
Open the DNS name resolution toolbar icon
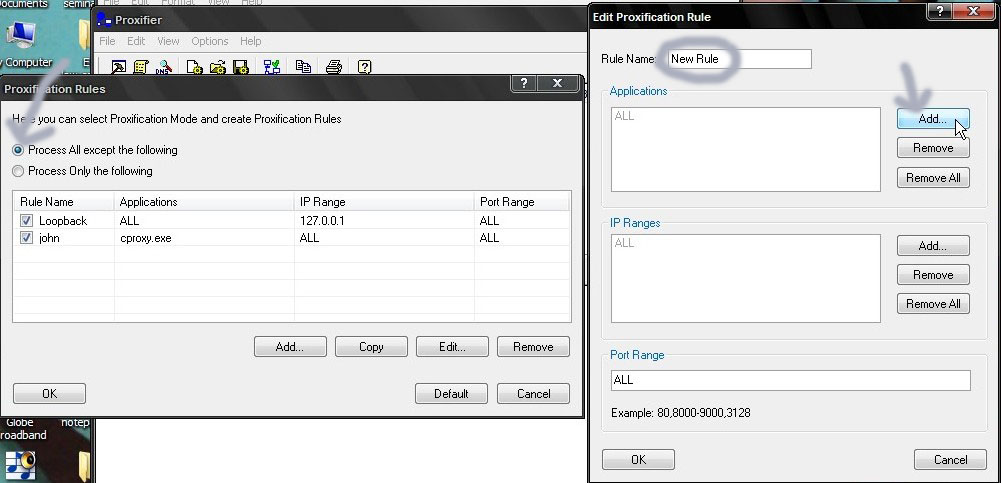click(x=164, y=67)
